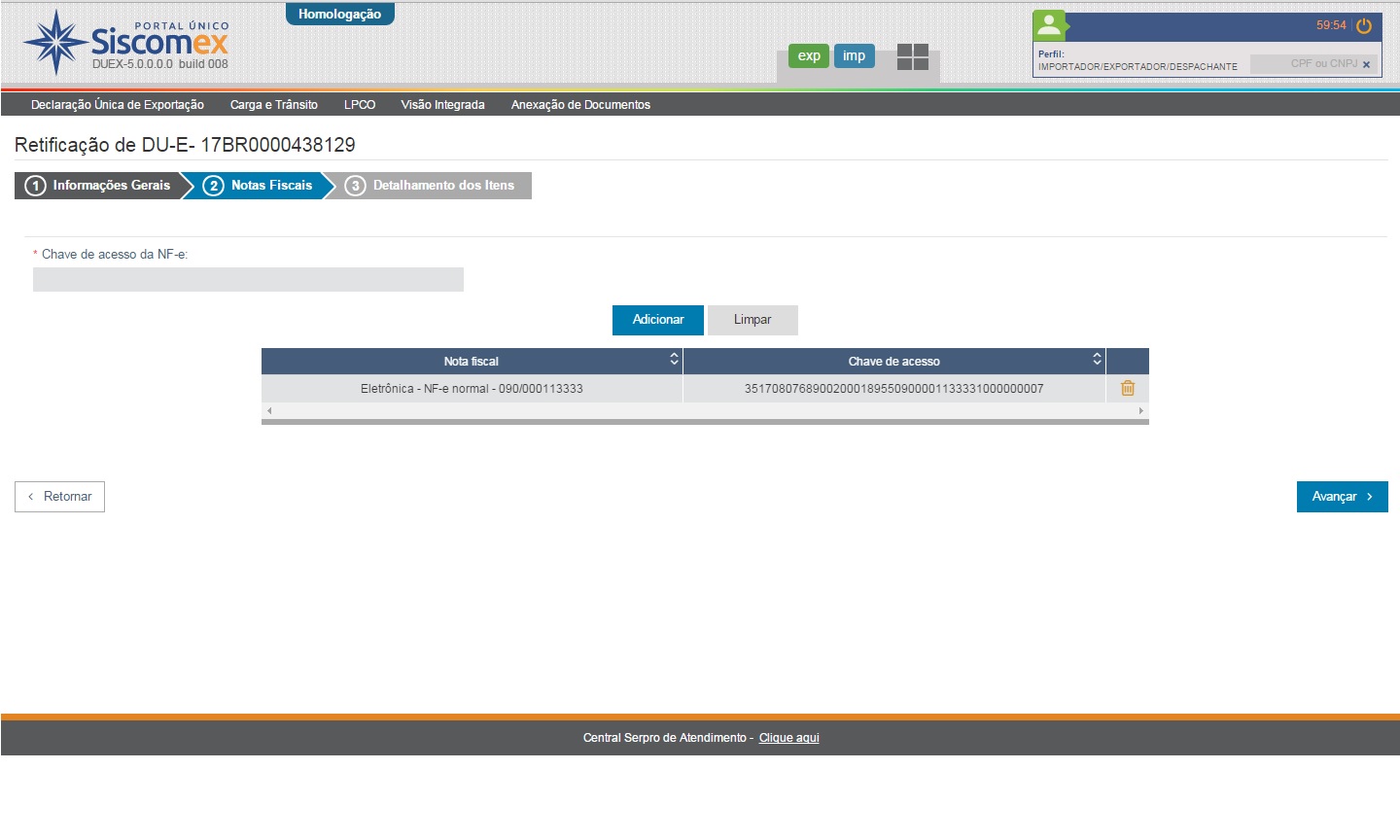Click the Limpar button
This screenshot has height=840, width=1400.
click(x=752, y=320)
